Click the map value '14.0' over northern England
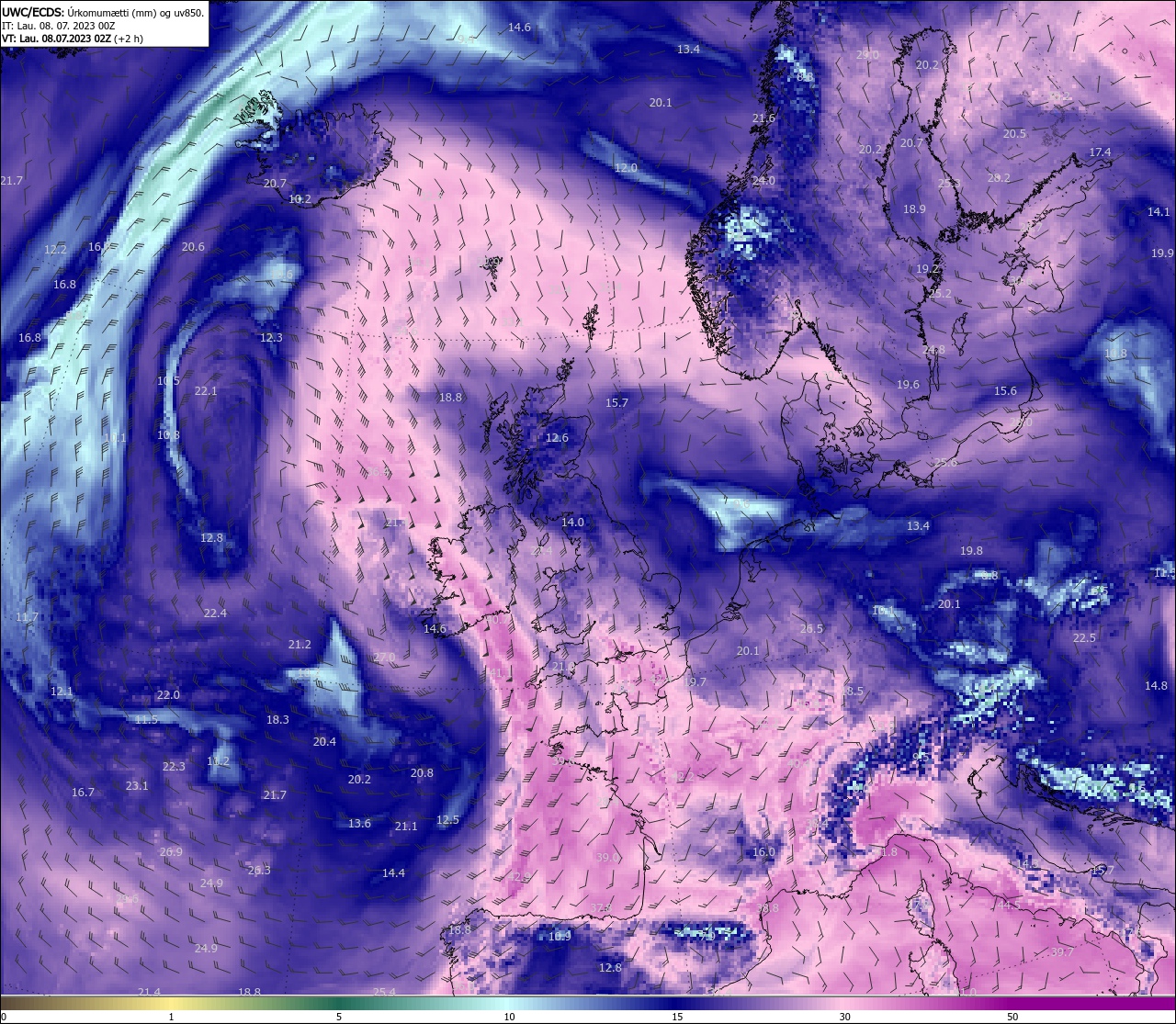The width and height of the screenshot is (1176, 1024). coord(572,523)
